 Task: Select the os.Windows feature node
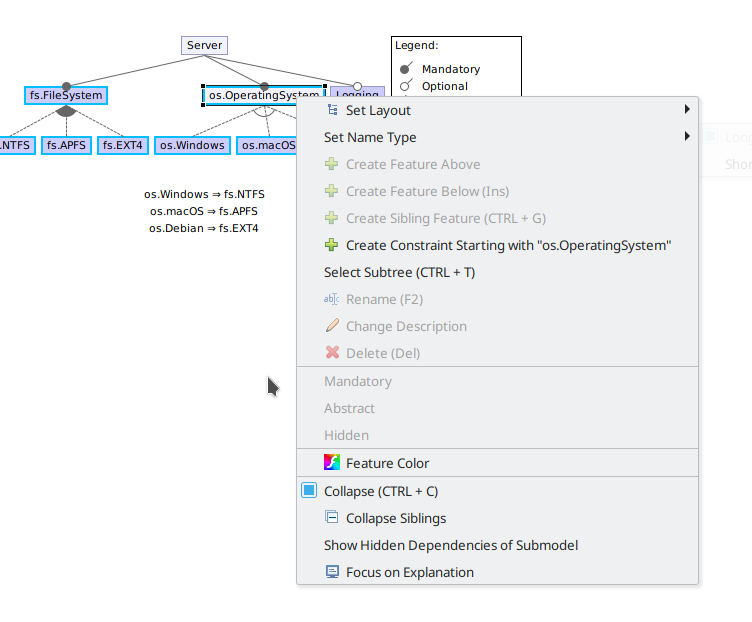pyautogui.click(x=192, y=145)
